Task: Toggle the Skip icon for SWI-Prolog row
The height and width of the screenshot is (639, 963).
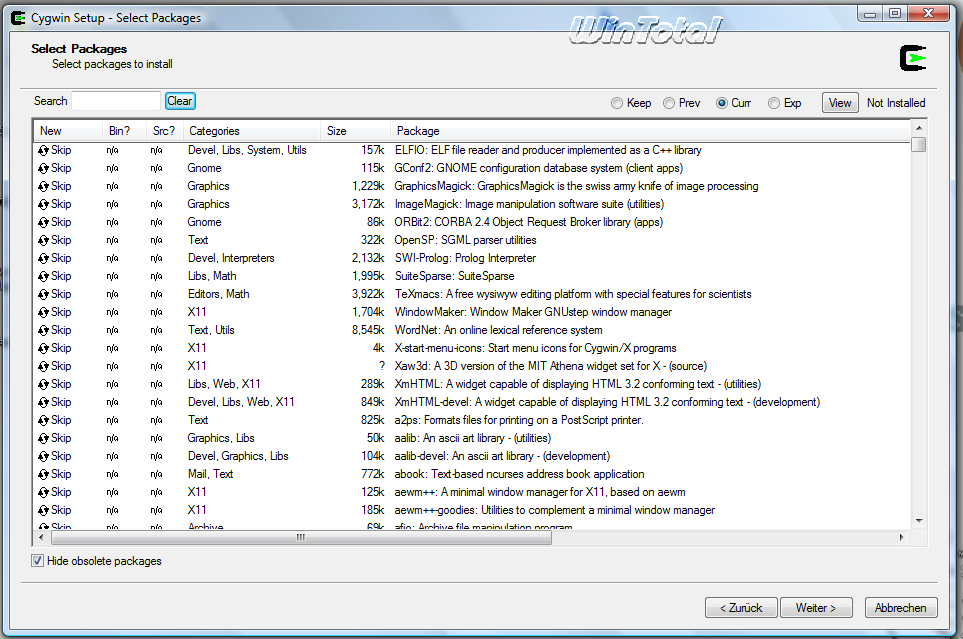Action: (44, 259)
